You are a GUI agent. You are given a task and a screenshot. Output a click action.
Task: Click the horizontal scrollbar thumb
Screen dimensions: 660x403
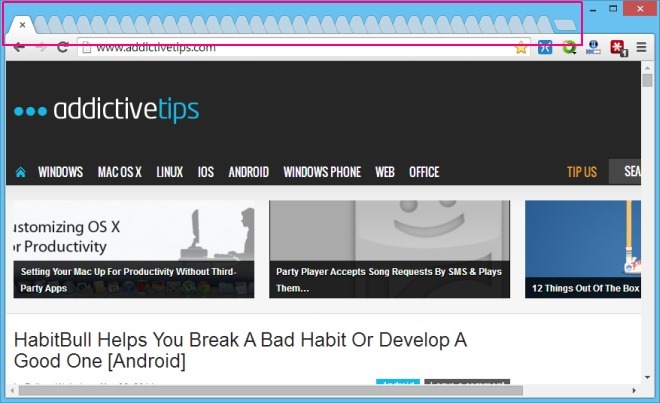(271, 391)
